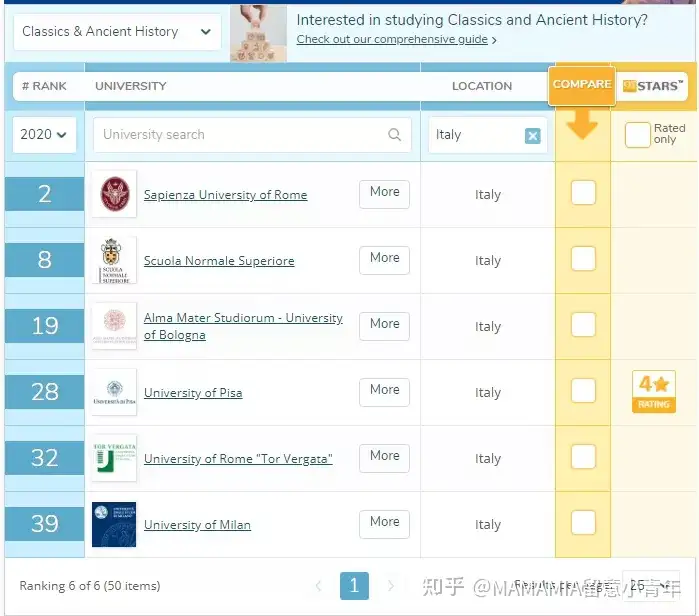The image size is (699, 616).
Task: Open the Classics & Ancient History subject dropdown
Action: [117, 32]
